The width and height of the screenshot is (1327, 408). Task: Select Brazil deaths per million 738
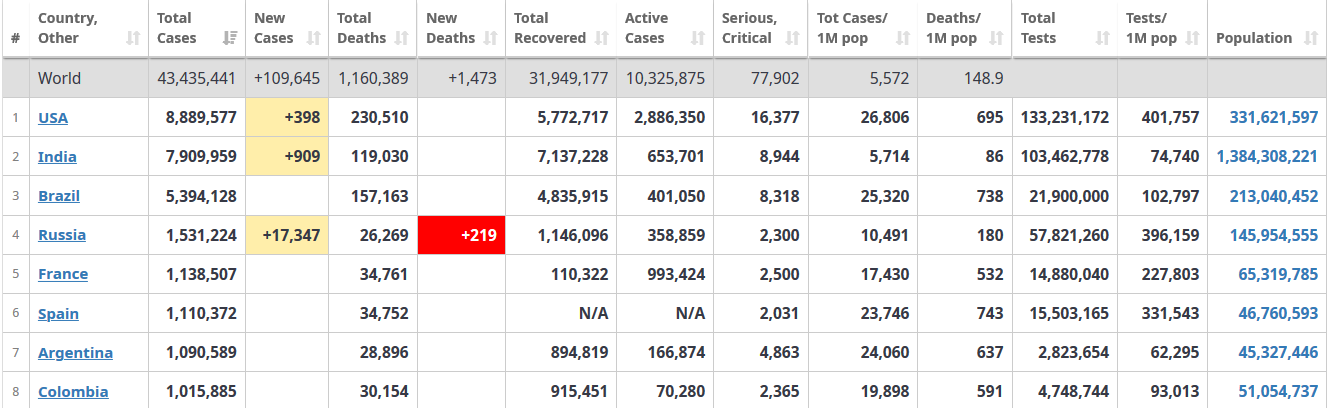(x=990, y=195)
